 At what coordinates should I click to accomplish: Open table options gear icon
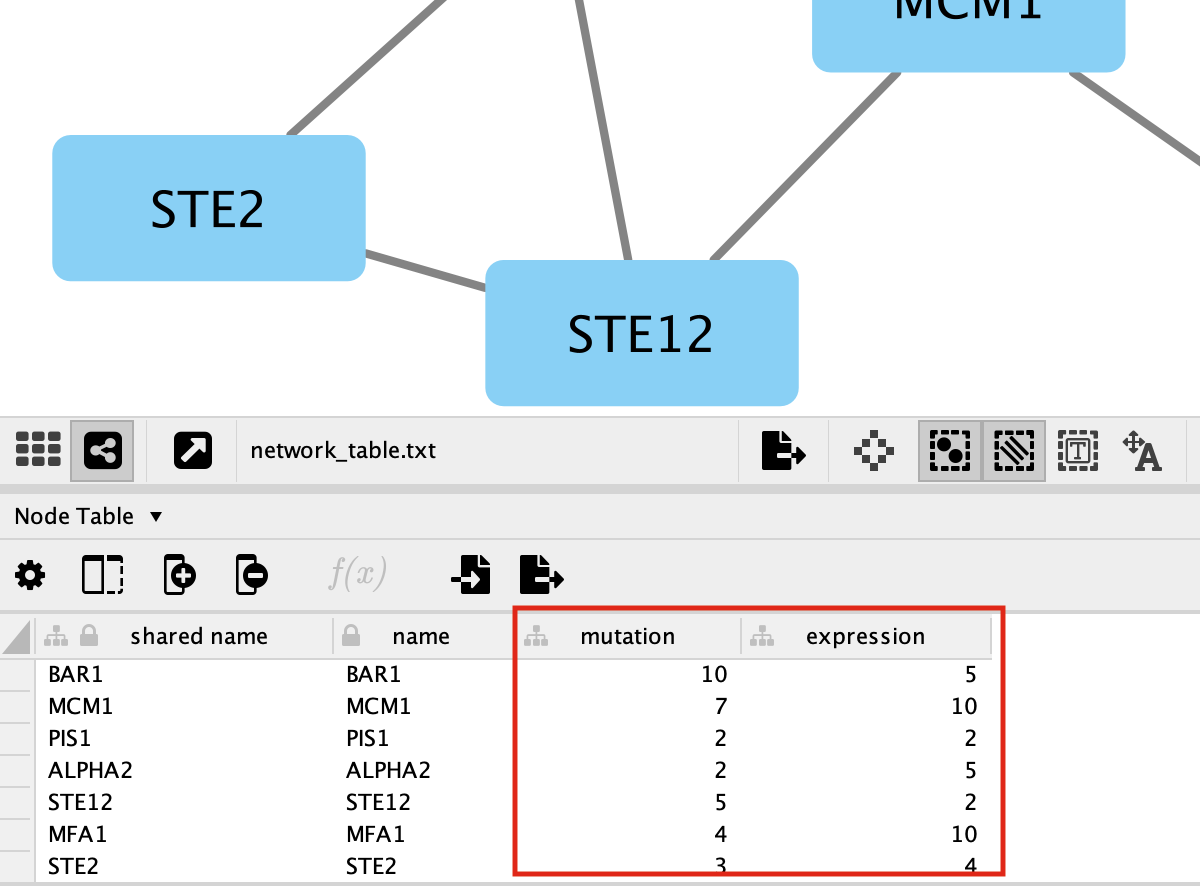(30, 576)
